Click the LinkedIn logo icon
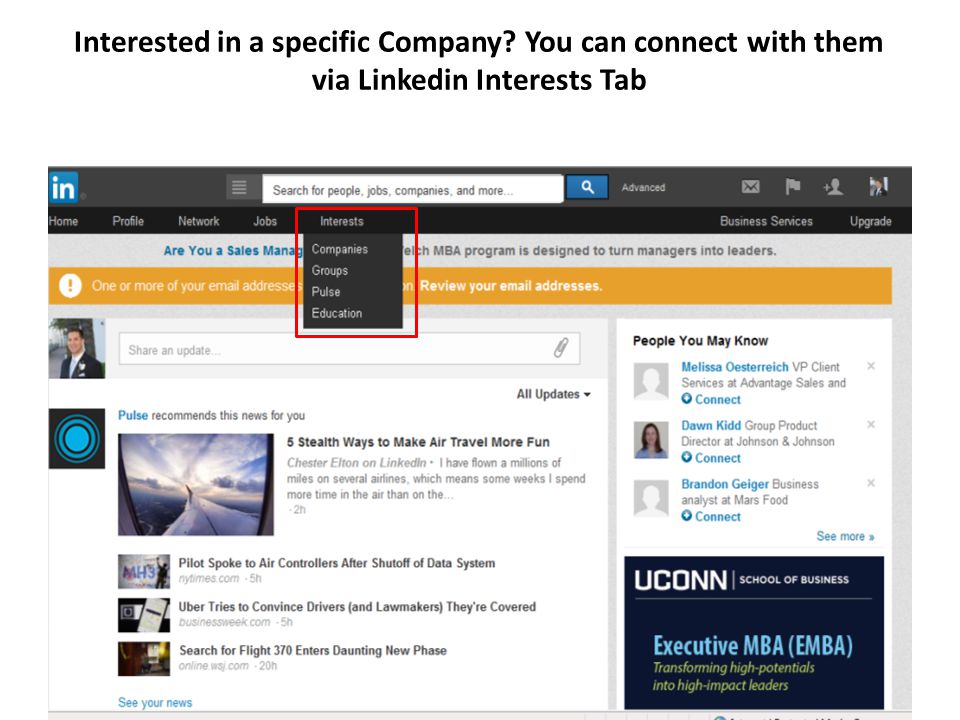 64,187
